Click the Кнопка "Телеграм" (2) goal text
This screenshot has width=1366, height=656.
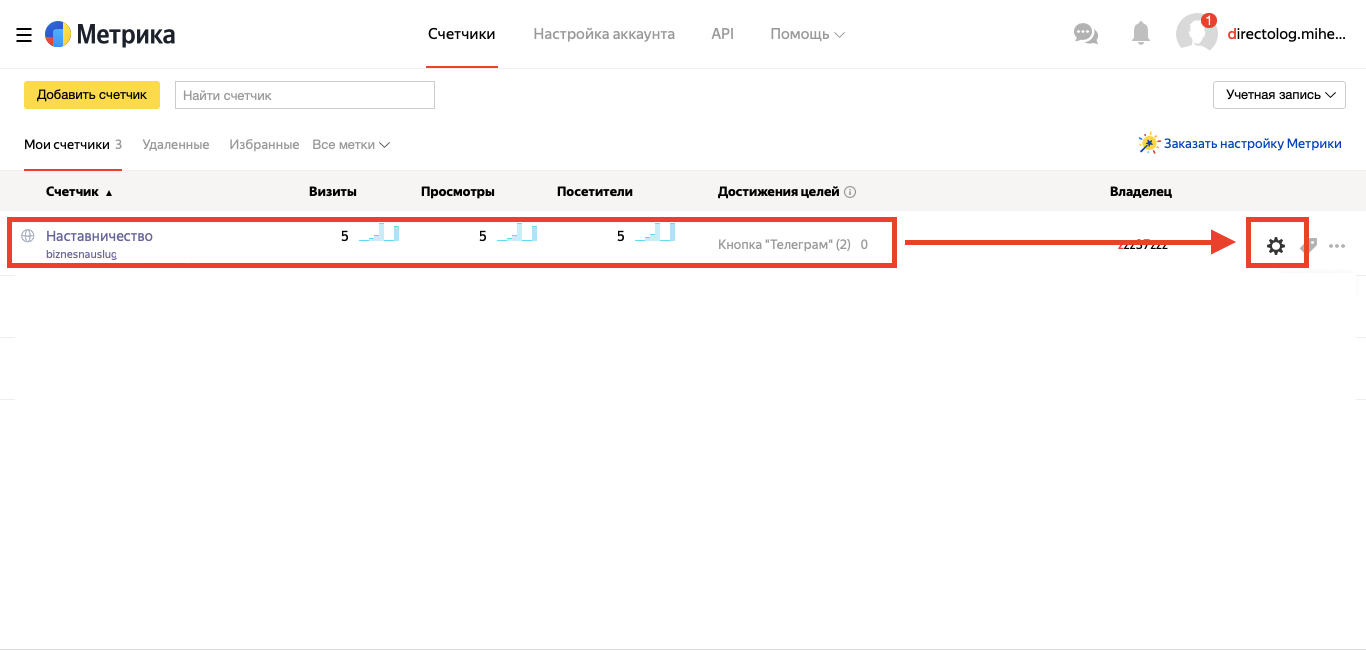coord(784,244)
